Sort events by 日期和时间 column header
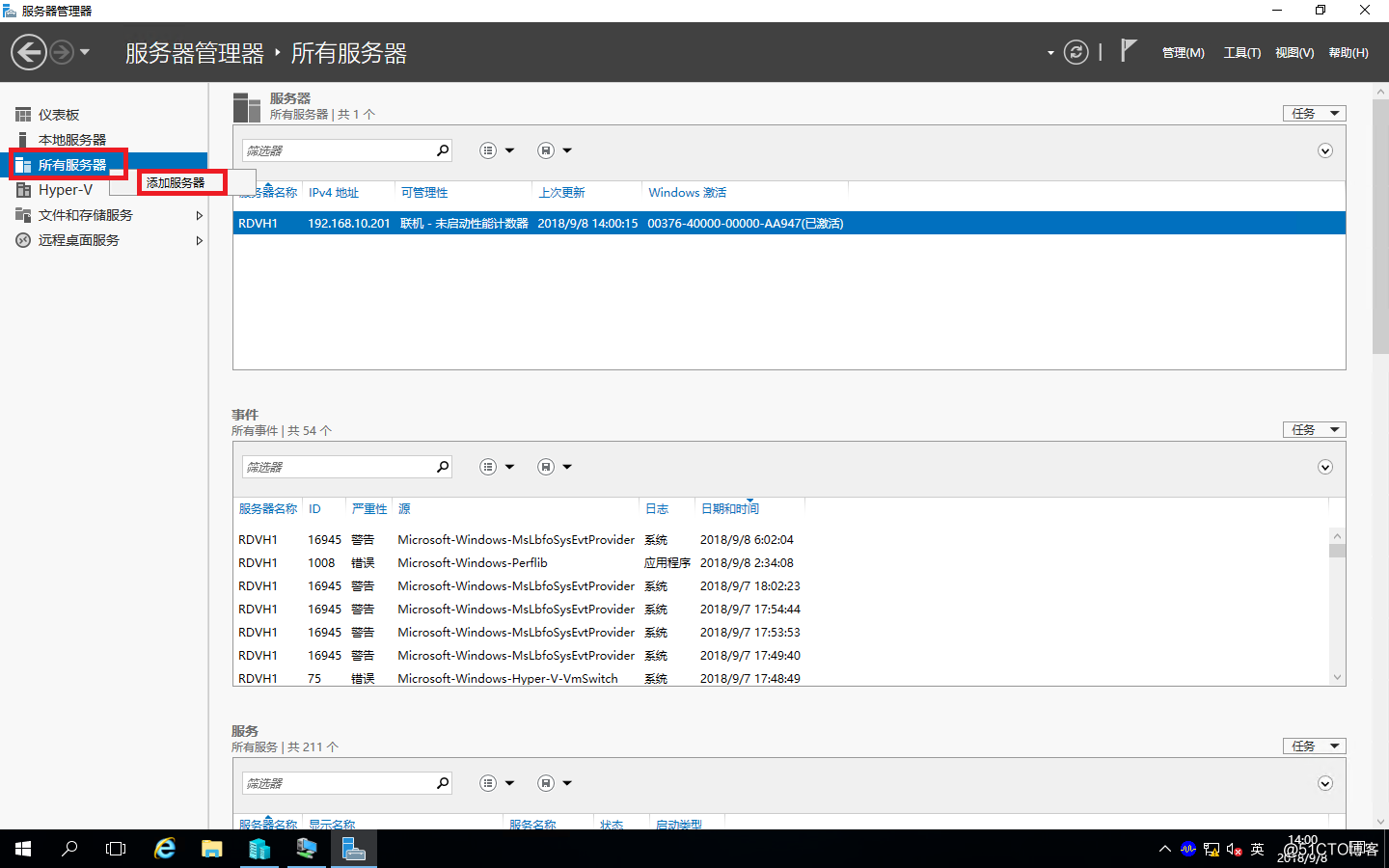 coord(729,509)
